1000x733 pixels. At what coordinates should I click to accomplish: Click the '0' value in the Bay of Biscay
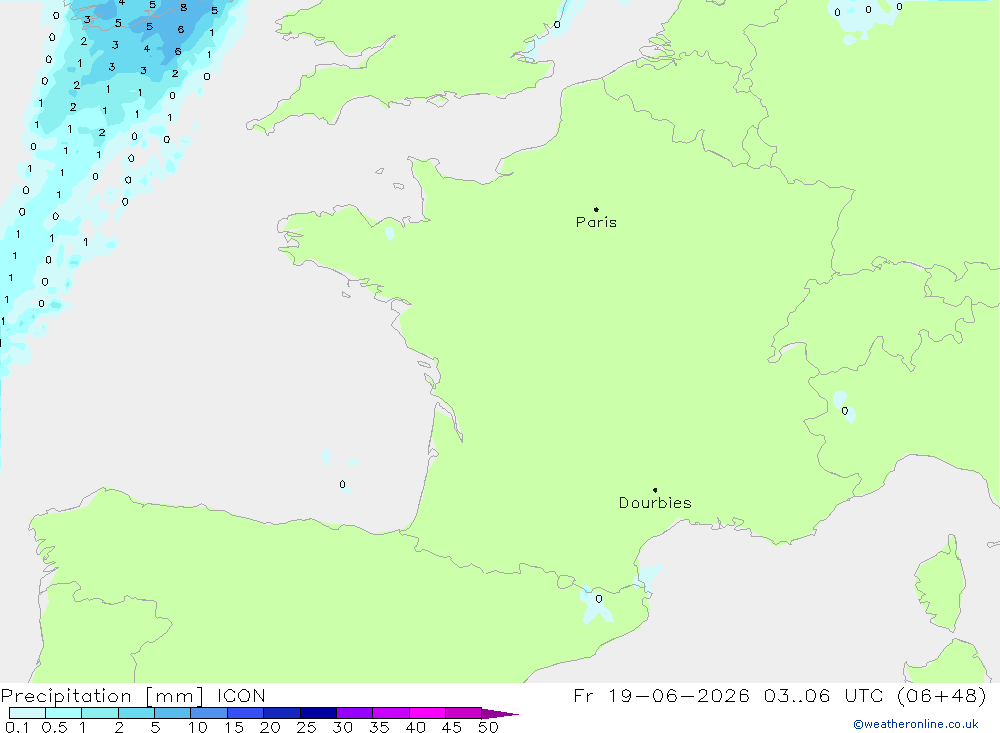click(x=342, y=484)
